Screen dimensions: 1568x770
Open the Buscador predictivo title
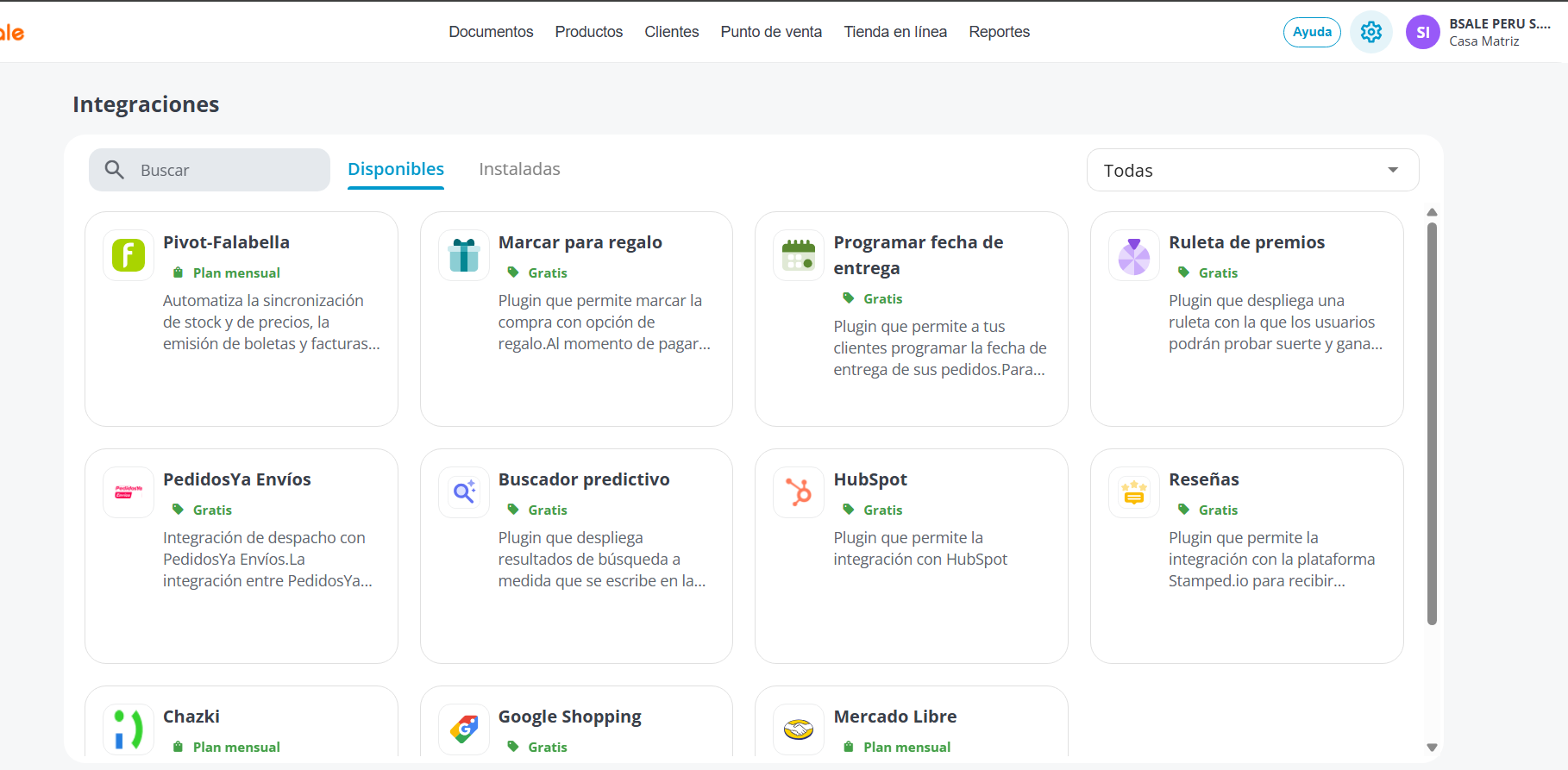click(584, 479)
